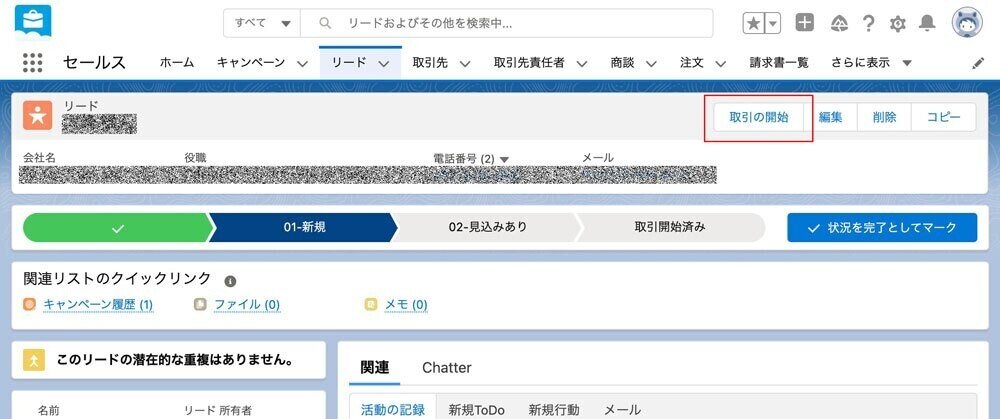Open the 取引先責任者 tab

[529, 63]
